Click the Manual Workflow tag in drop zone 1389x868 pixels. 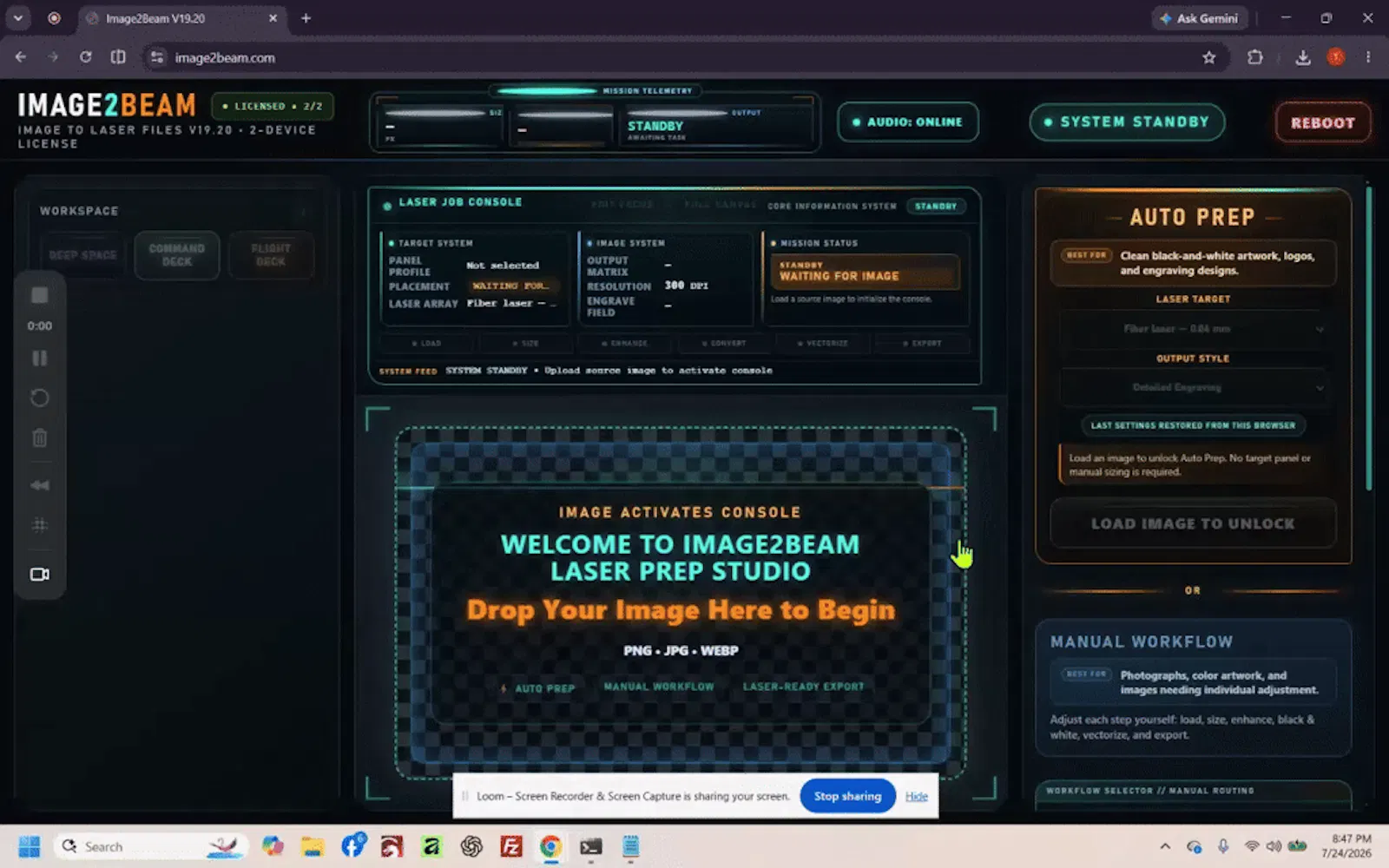[x=659, y=687]
